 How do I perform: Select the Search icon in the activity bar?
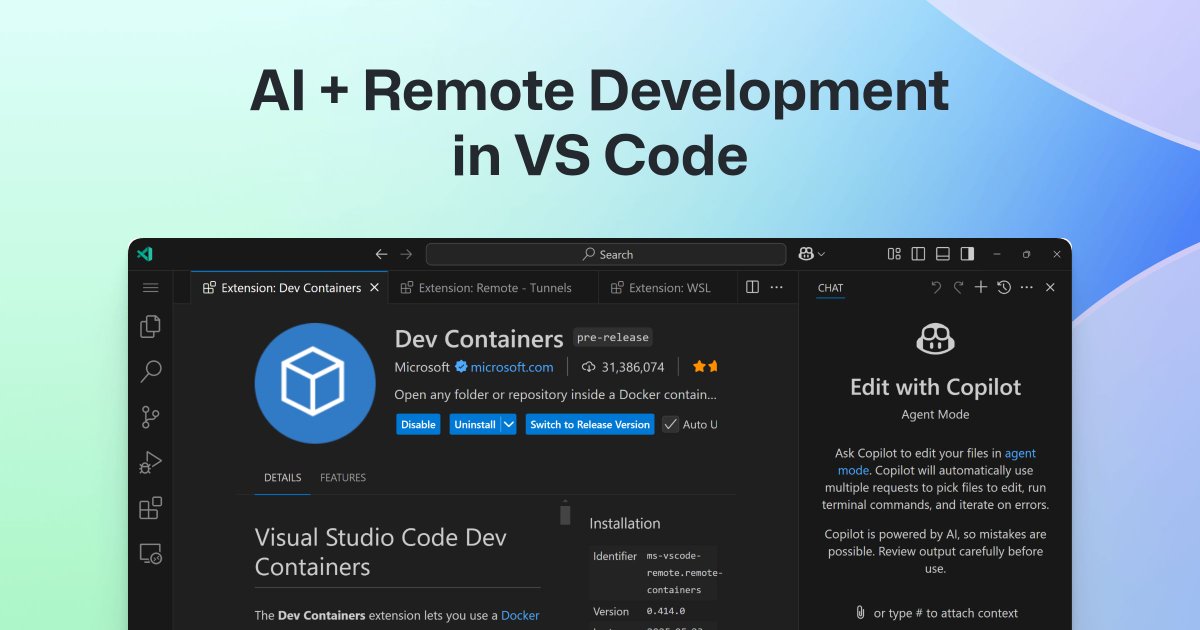pos(150,371)
